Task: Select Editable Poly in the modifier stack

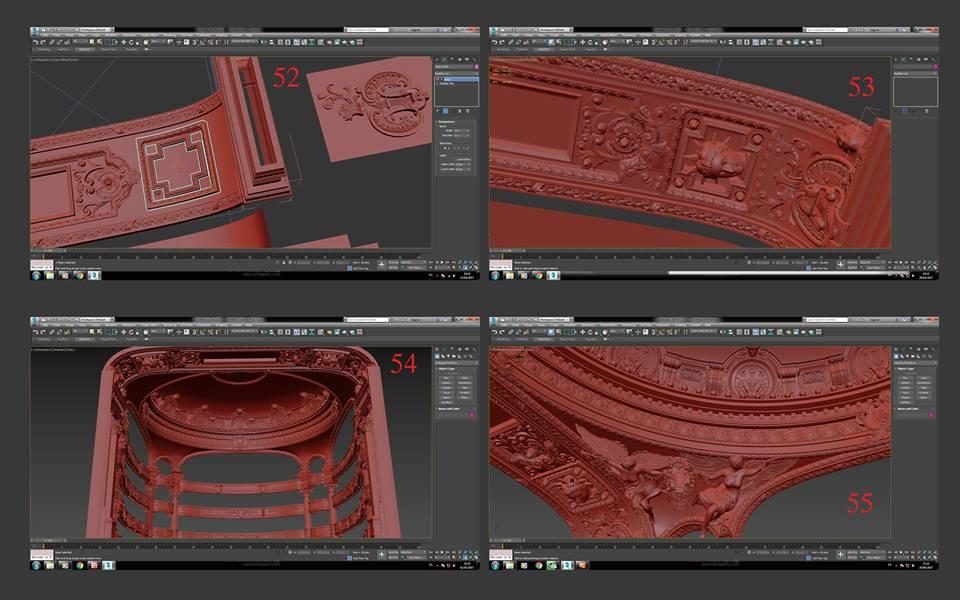Action: click(450, 84)
